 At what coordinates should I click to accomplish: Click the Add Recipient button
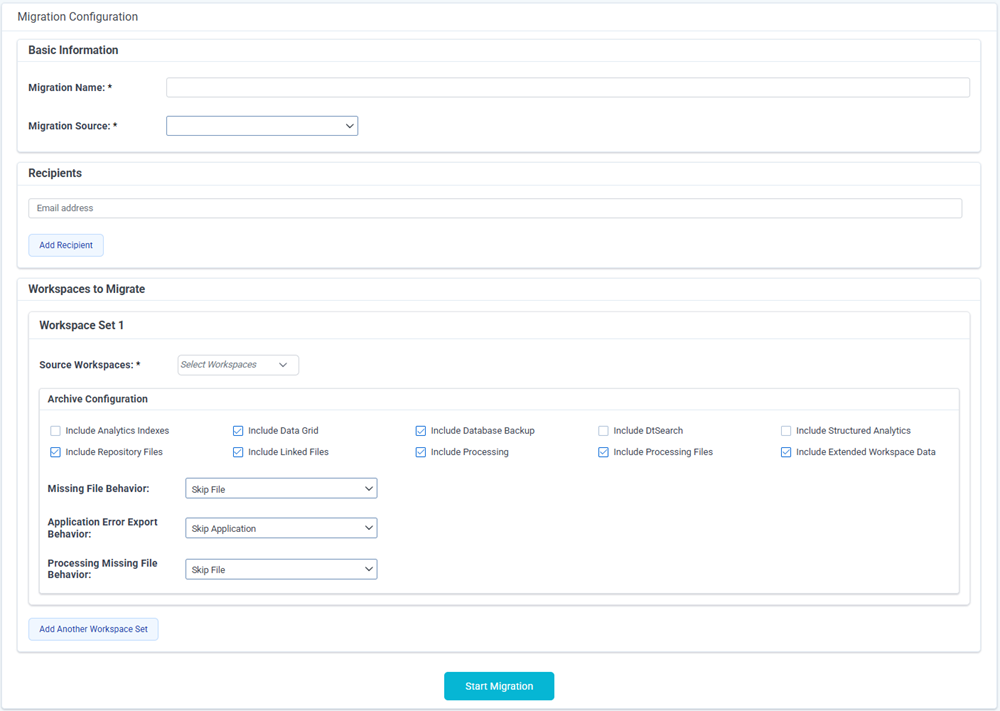(x=65, y=244)
